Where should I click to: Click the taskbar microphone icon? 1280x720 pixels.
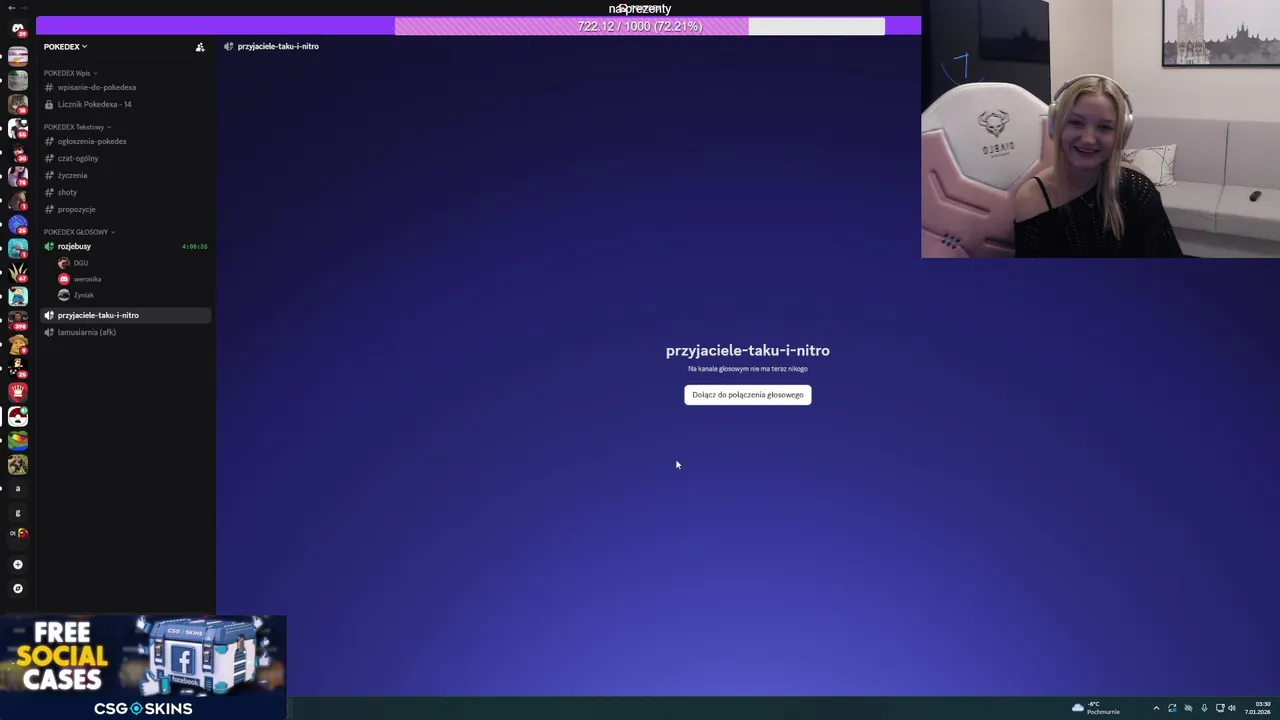click(1204, 708)
